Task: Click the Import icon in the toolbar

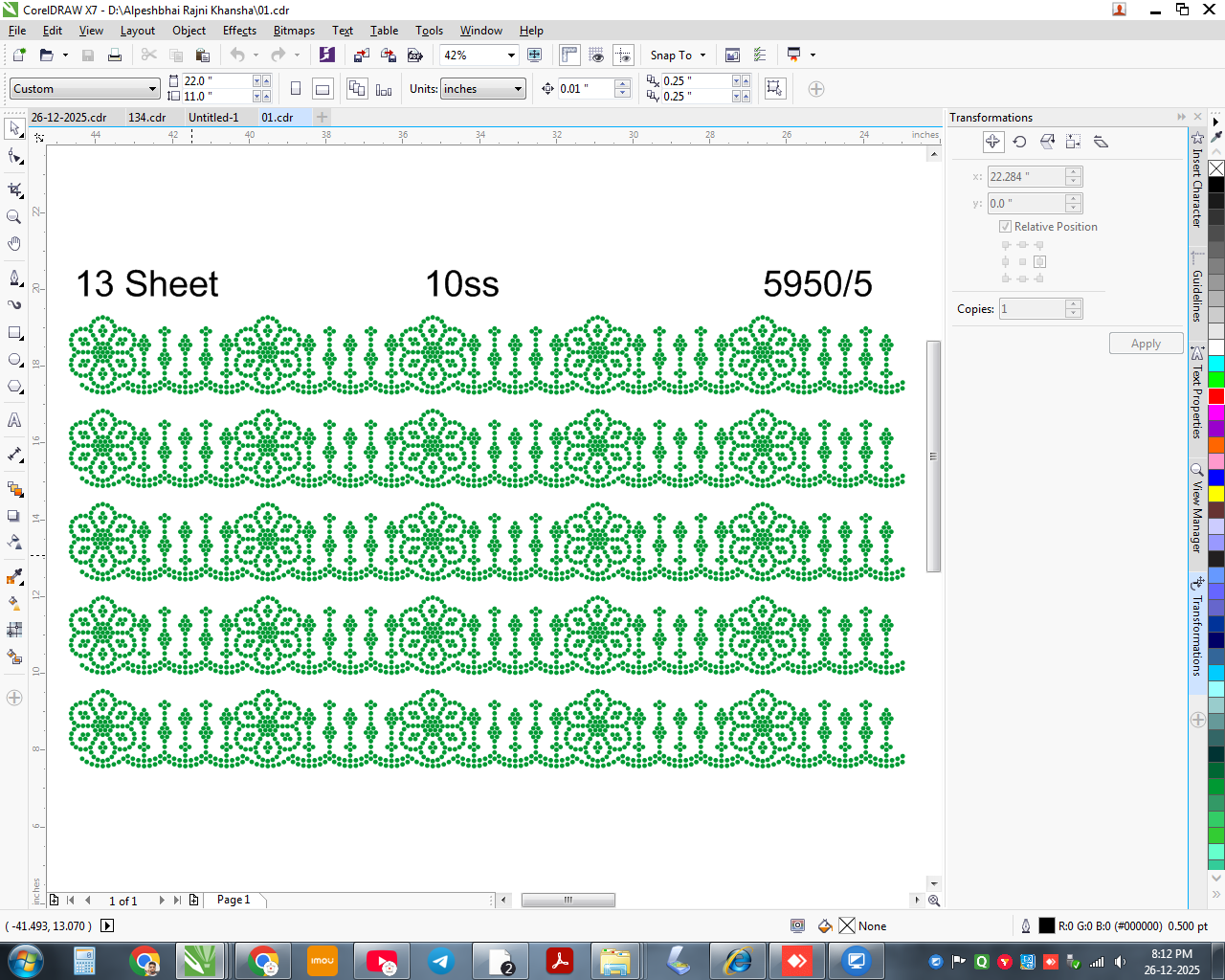Action: [x=362, y=56]
